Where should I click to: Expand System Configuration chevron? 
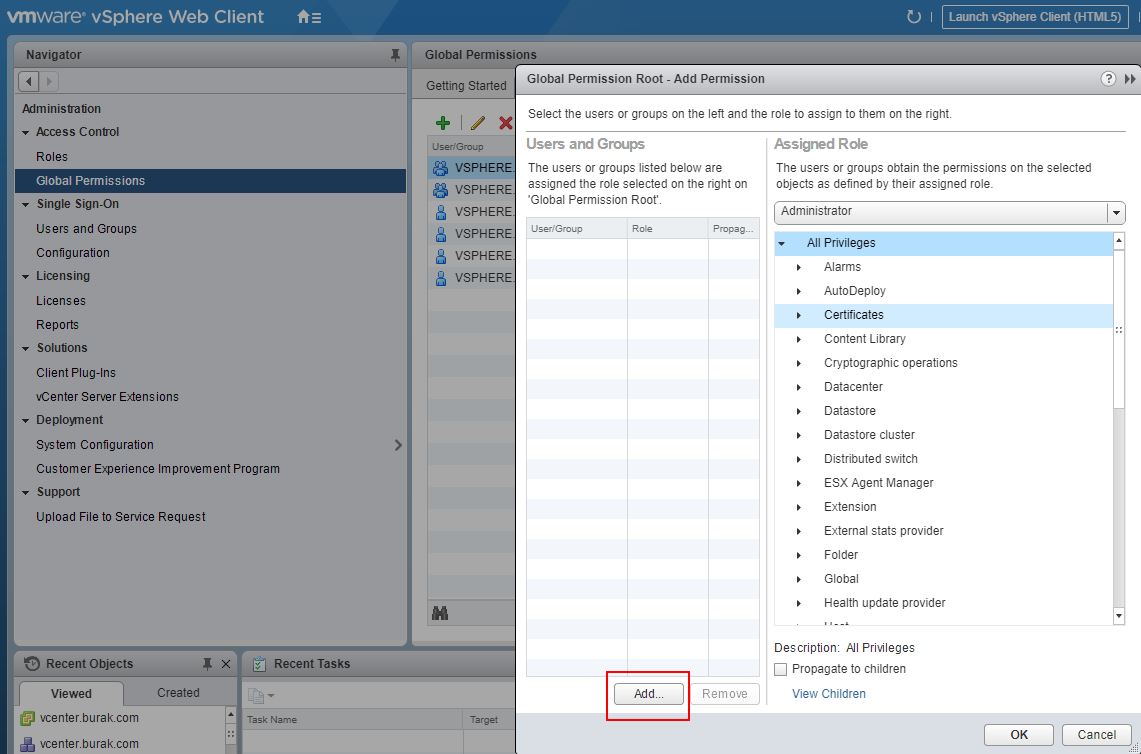pos(398,445)
